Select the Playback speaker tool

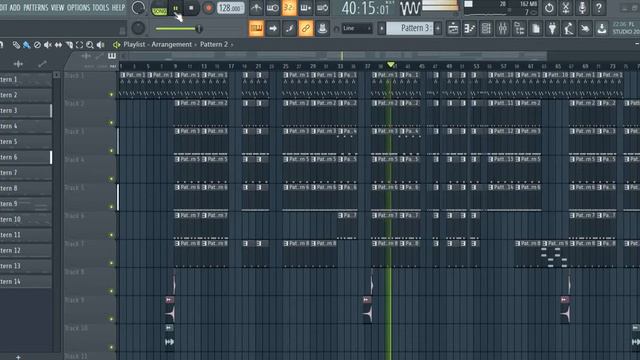coord(100,45)
